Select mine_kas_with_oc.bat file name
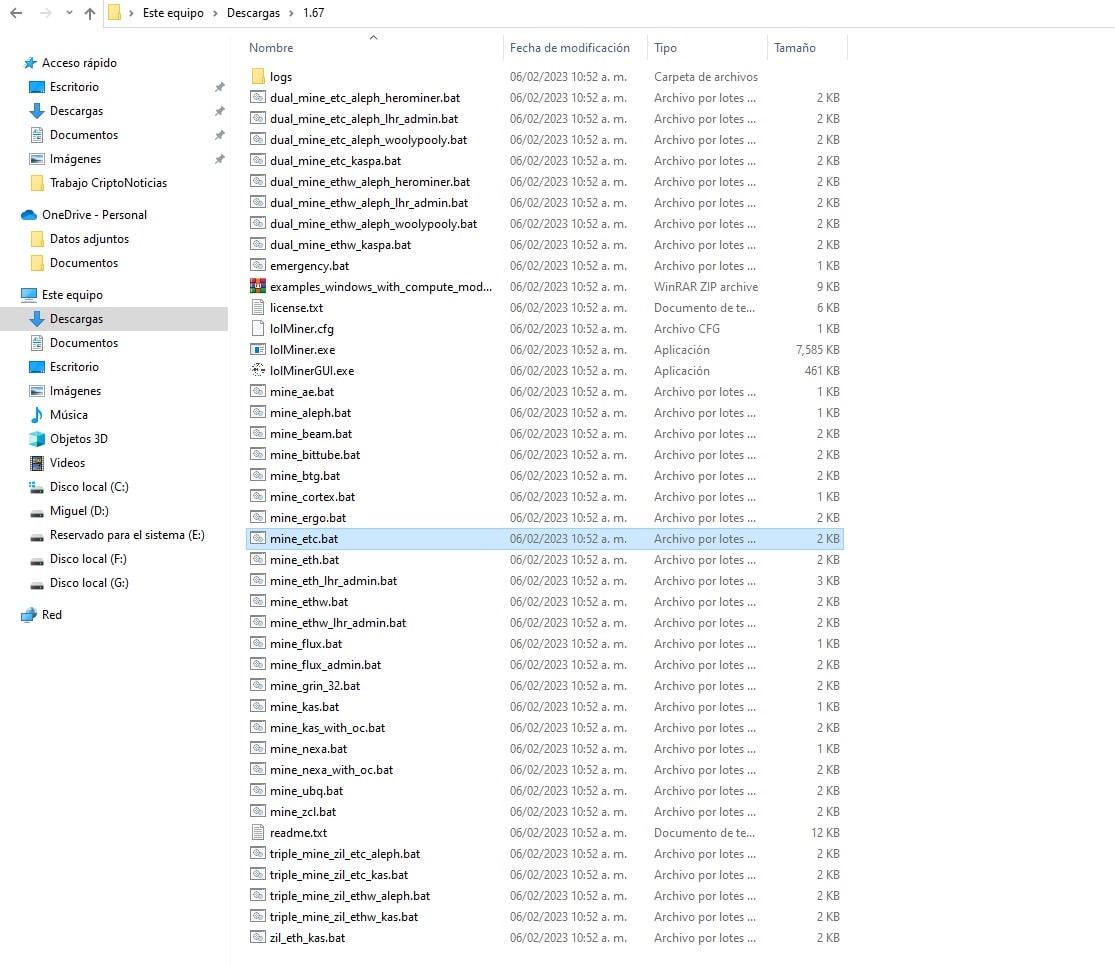Screen dimensions: 1115x966 click(x=327, y=728)
